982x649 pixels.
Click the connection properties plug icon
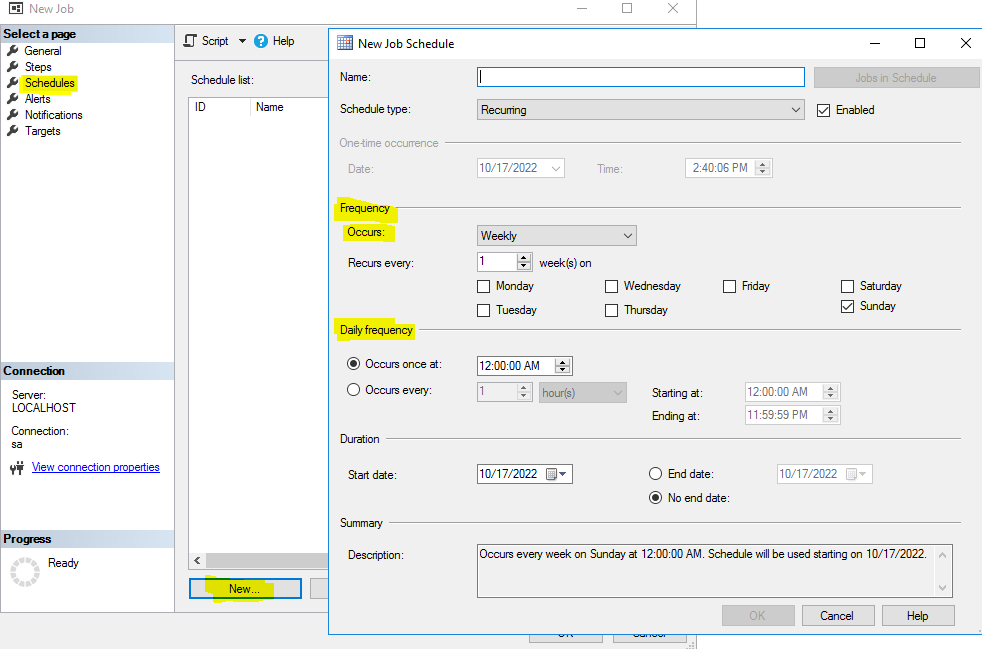coord(18,467)
